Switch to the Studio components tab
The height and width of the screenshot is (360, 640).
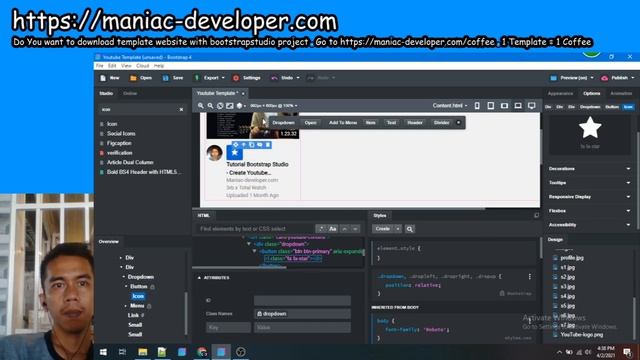pyautogui.click(x=106, y=93)
